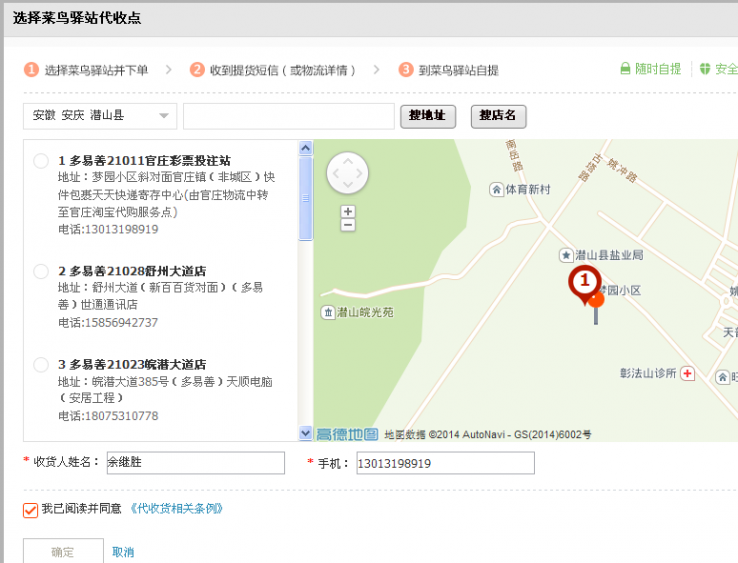Open the 《代收货相关条例》 link
The width and height of the screenshot is (738, 563).
[176, 509]
